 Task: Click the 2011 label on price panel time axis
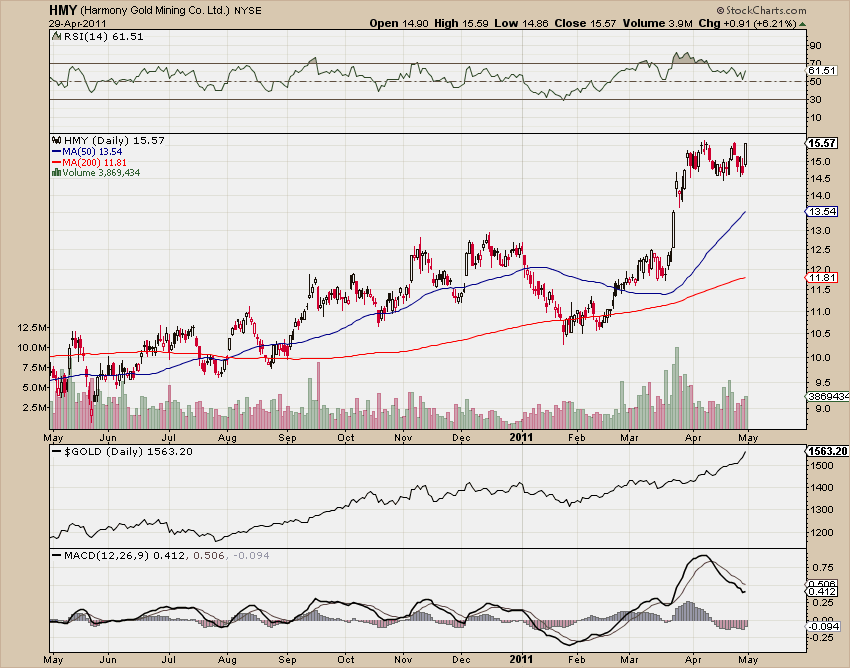point(521,437)
